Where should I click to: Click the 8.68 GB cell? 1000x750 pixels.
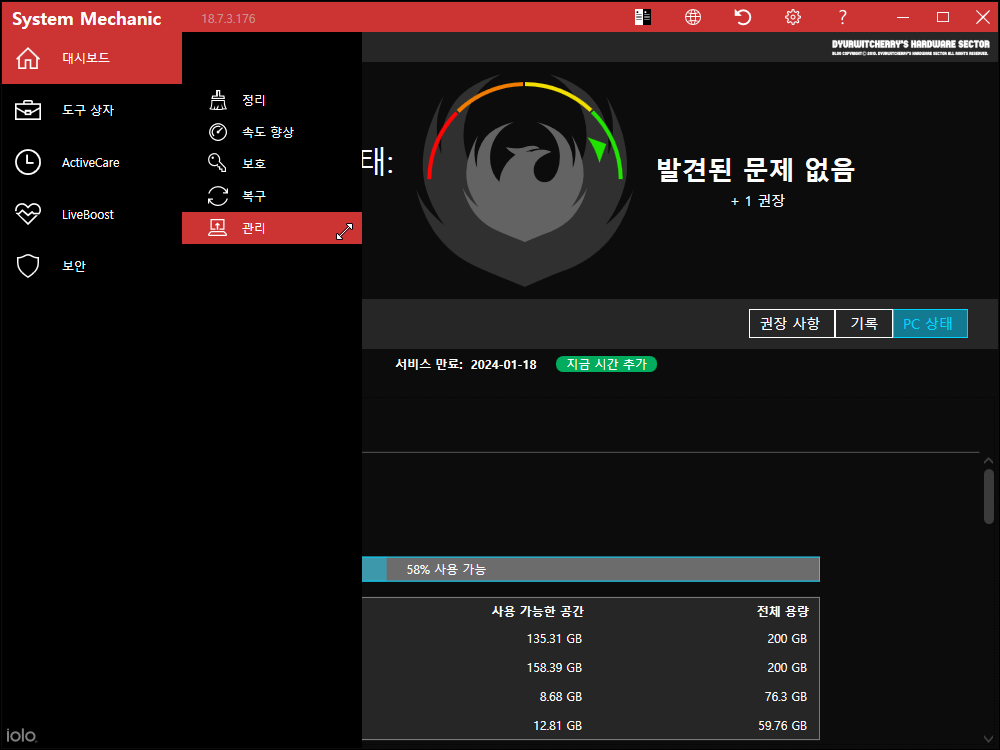coord(561,697)
